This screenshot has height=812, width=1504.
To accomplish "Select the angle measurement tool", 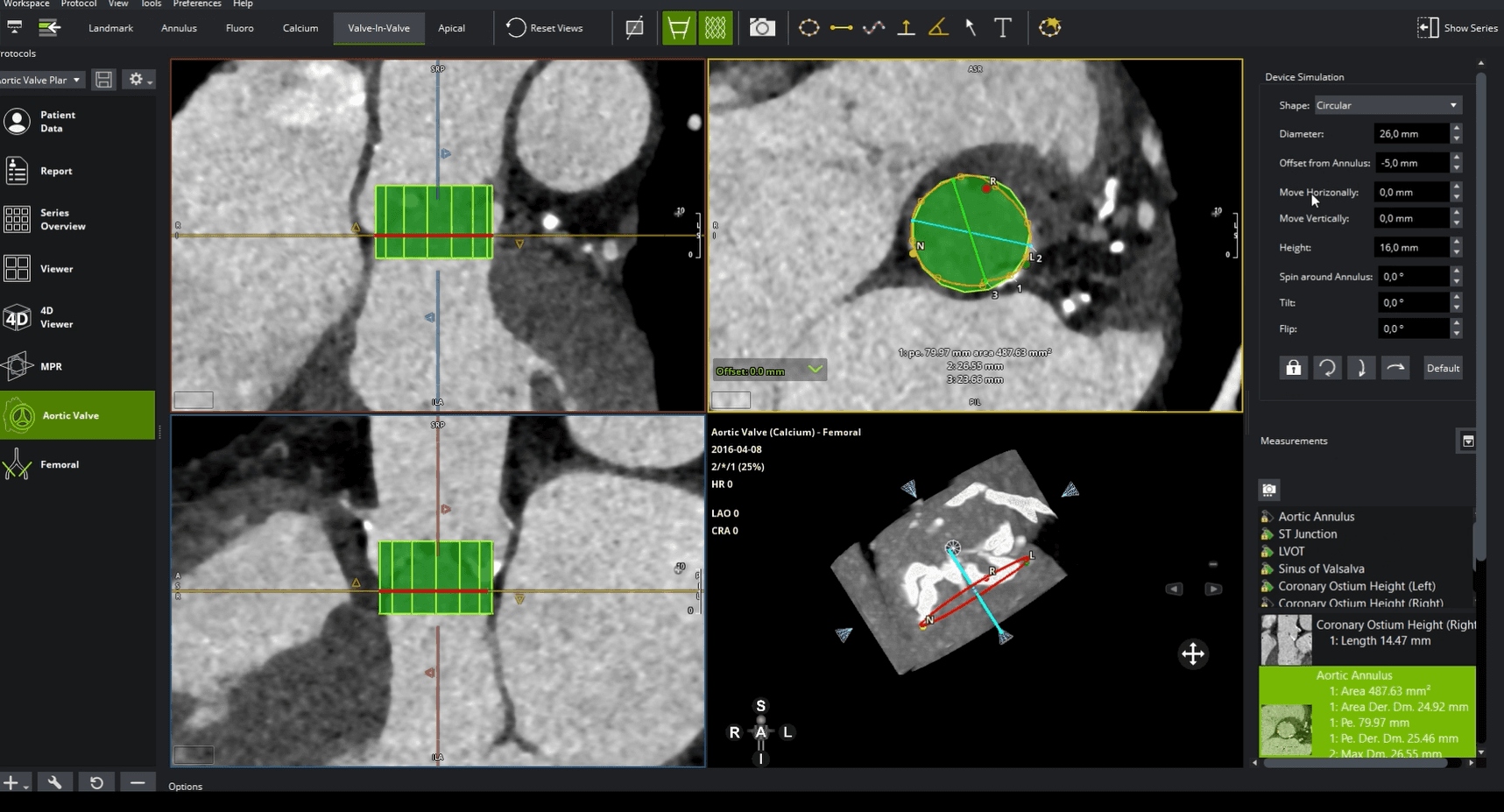I will click(x=939, y=27).
